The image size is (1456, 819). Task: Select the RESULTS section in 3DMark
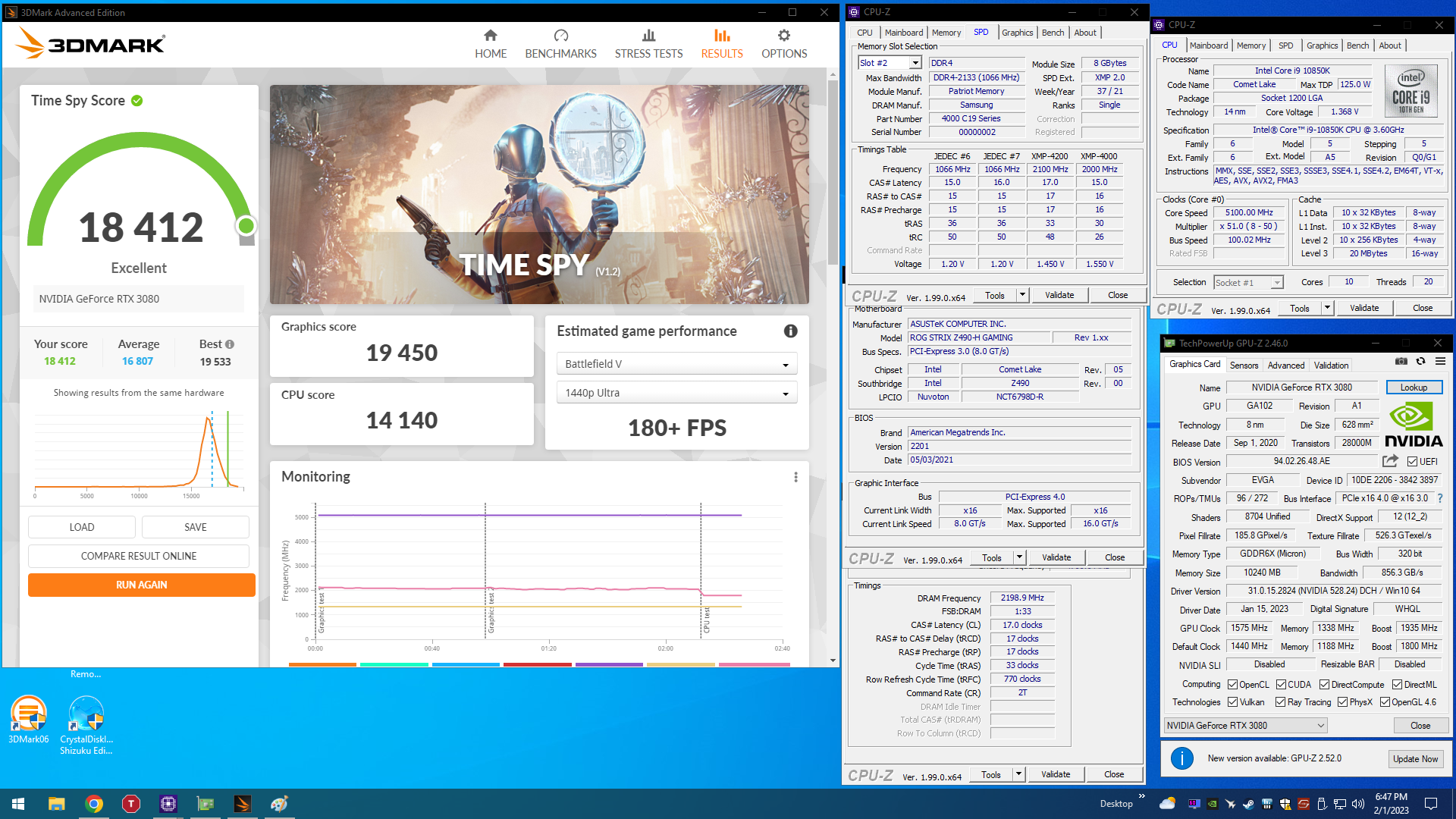pos(722,44)
